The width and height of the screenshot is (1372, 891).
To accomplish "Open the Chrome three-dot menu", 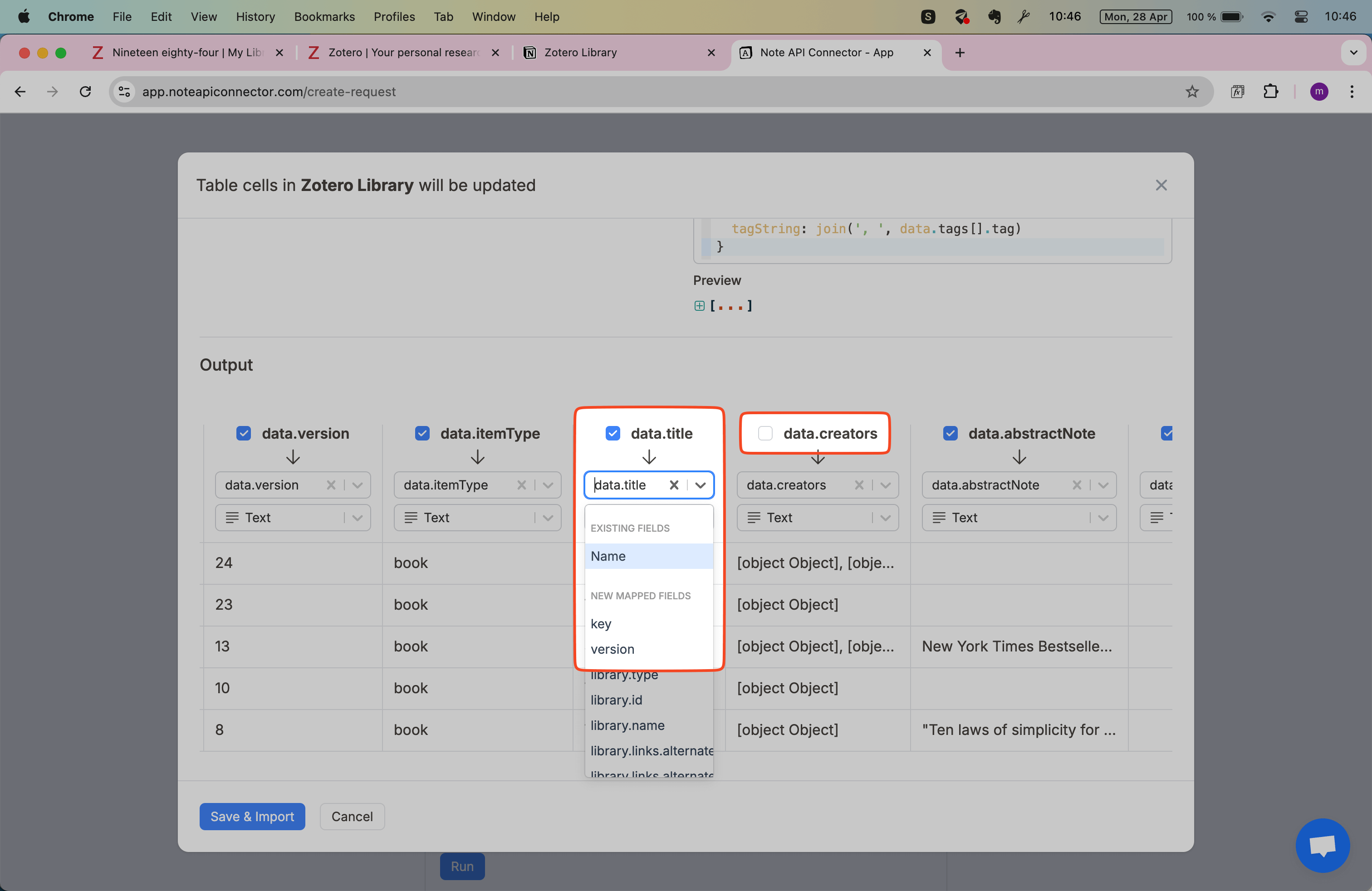I will point(1351,92).
